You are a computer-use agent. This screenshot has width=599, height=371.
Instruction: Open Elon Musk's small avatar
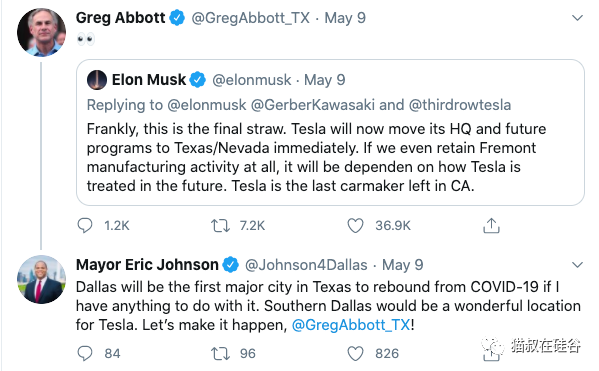click(x=97, y=80)
